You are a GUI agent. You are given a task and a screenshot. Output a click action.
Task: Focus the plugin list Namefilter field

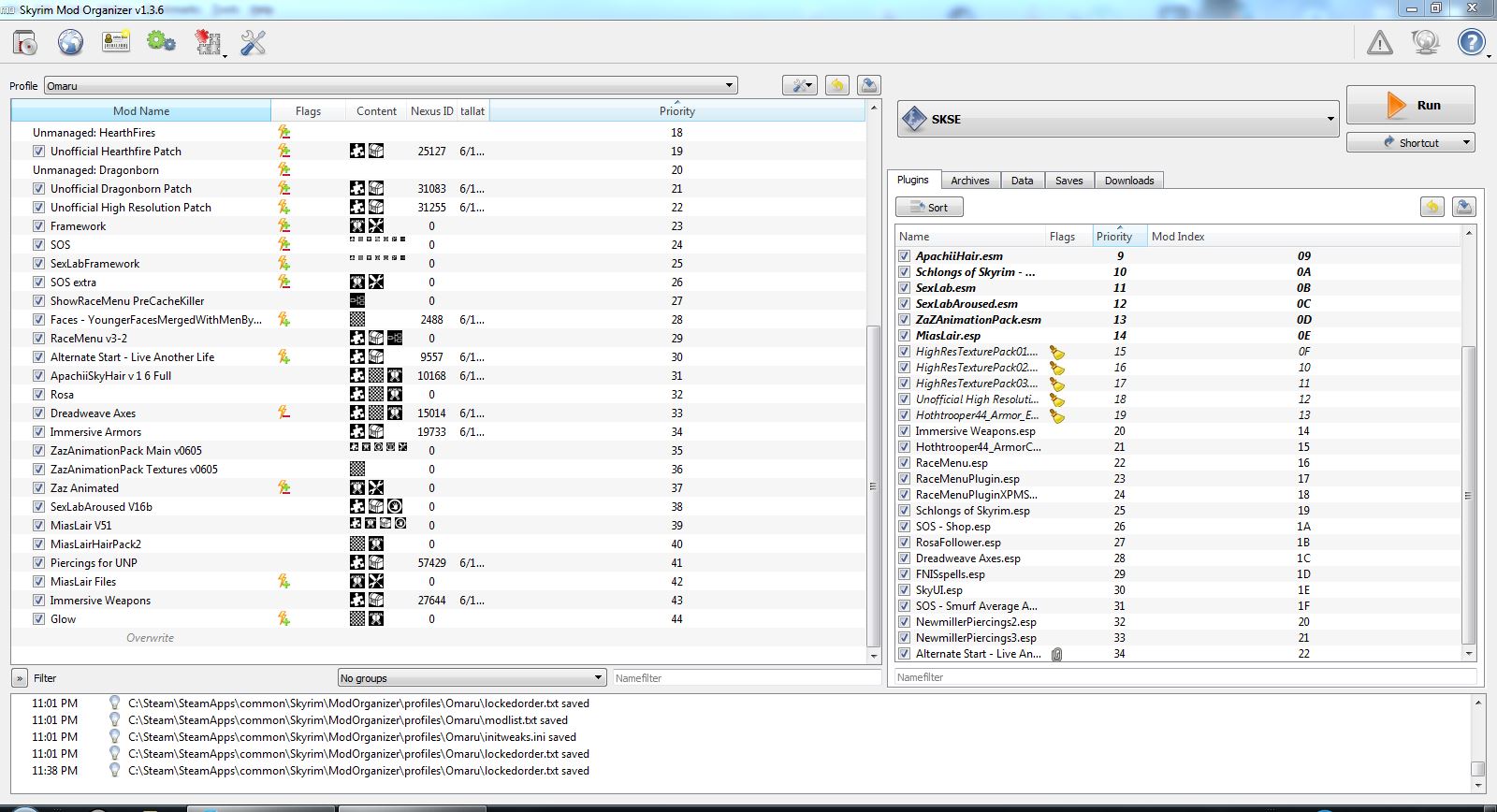(1185, 676)
